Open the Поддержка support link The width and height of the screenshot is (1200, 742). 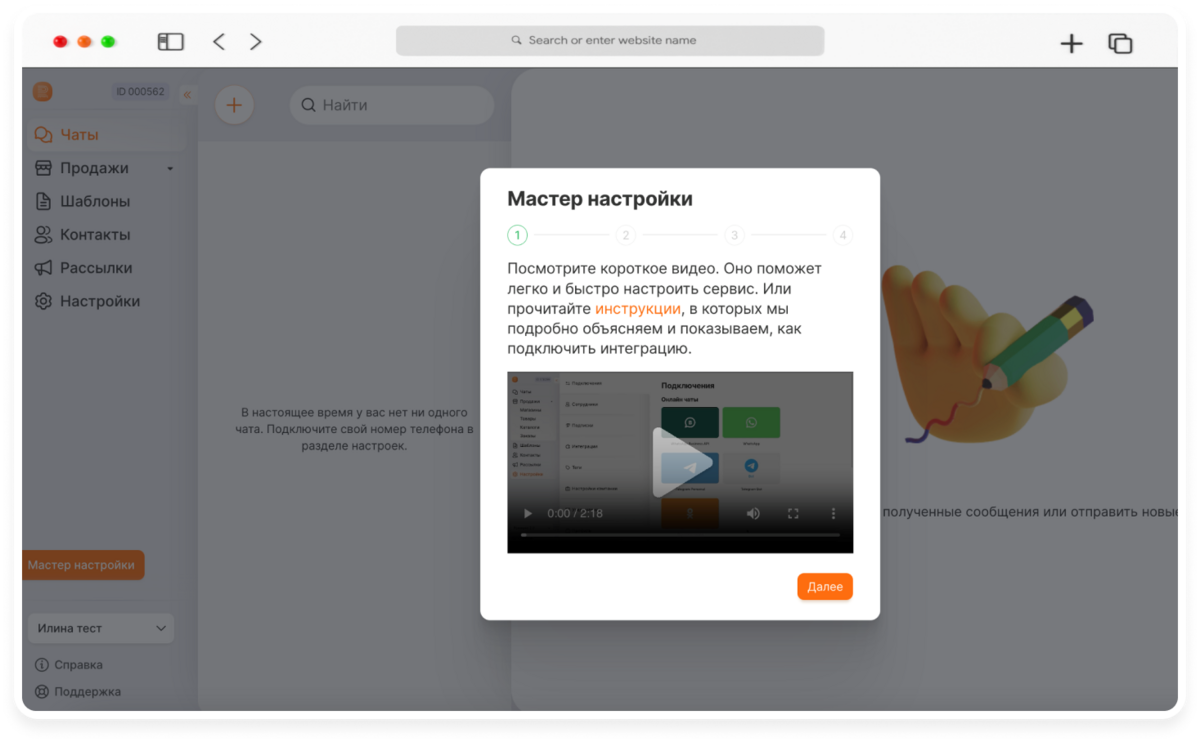click(88, 692)
